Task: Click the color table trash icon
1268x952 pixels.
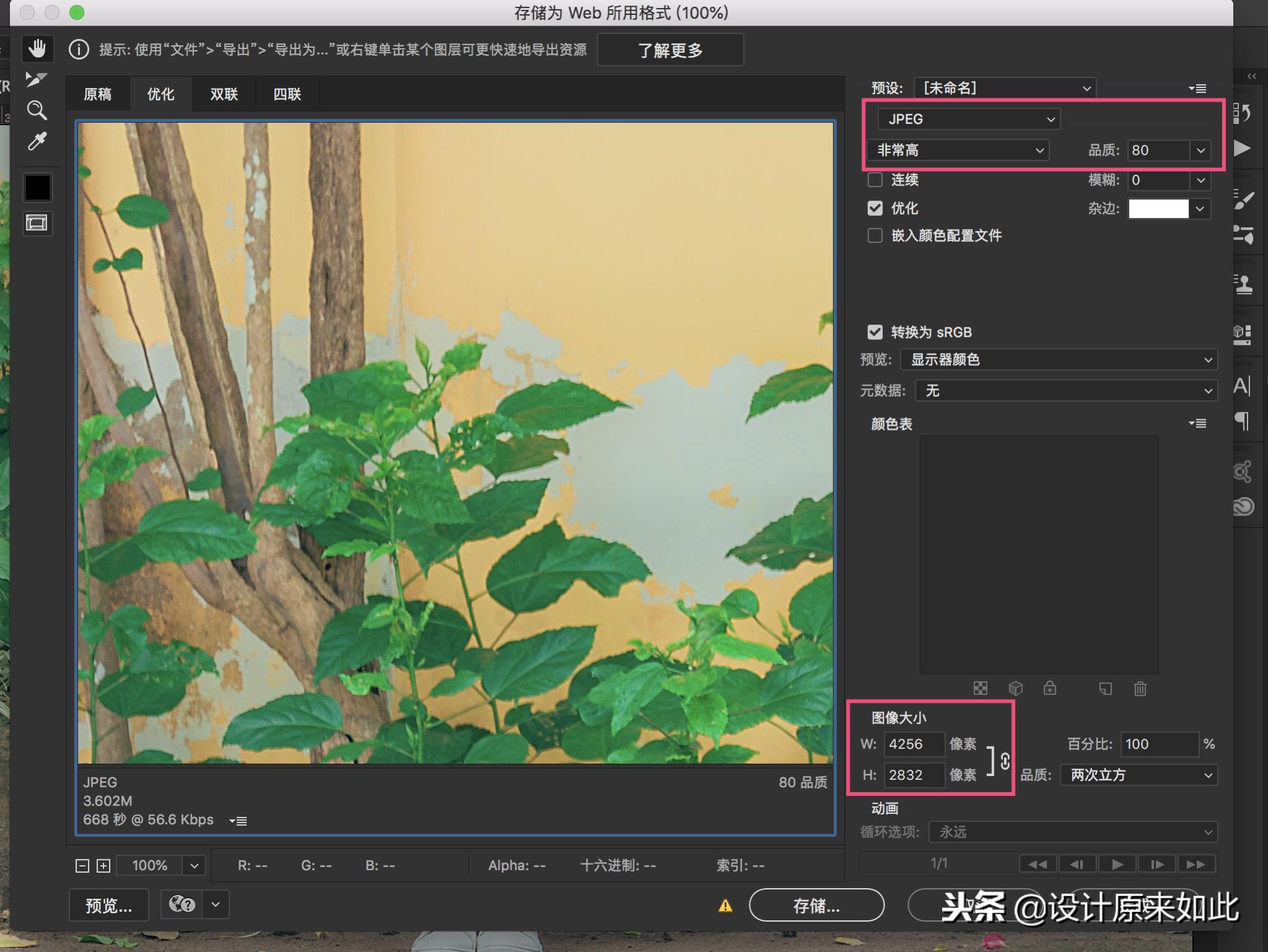Action: (1140, 689)
